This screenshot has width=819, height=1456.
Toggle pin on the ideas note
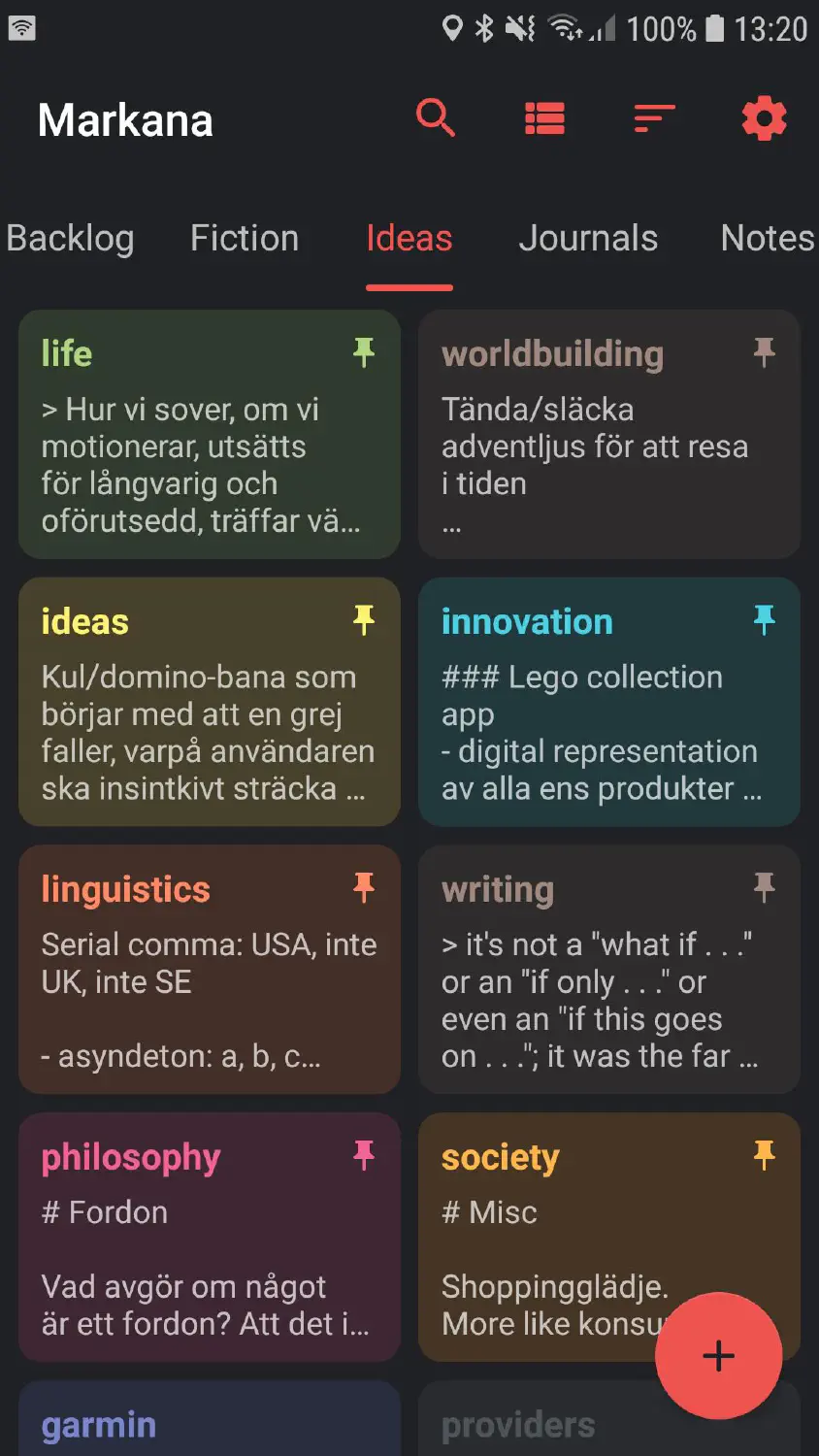click(364, 620)
